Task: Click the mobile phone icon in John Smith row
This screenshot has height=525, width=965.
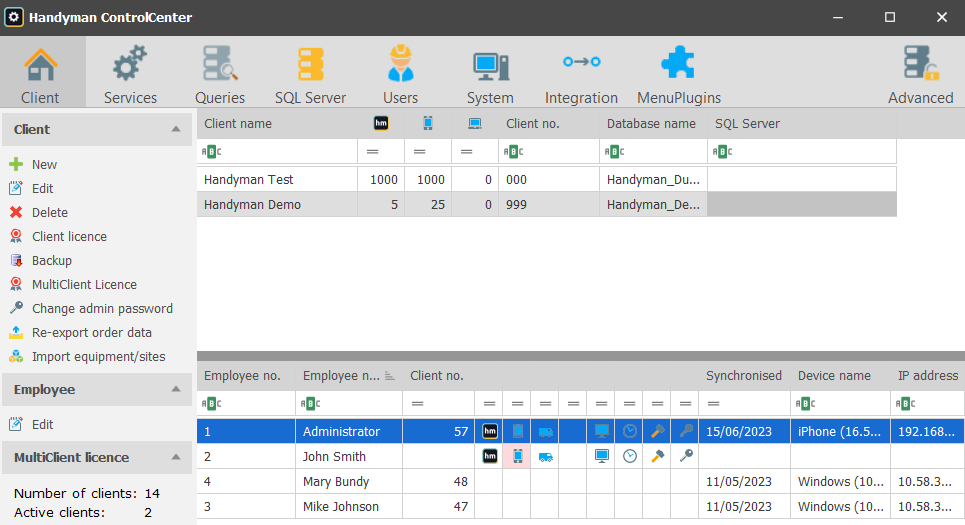Action: pos(518,456)
